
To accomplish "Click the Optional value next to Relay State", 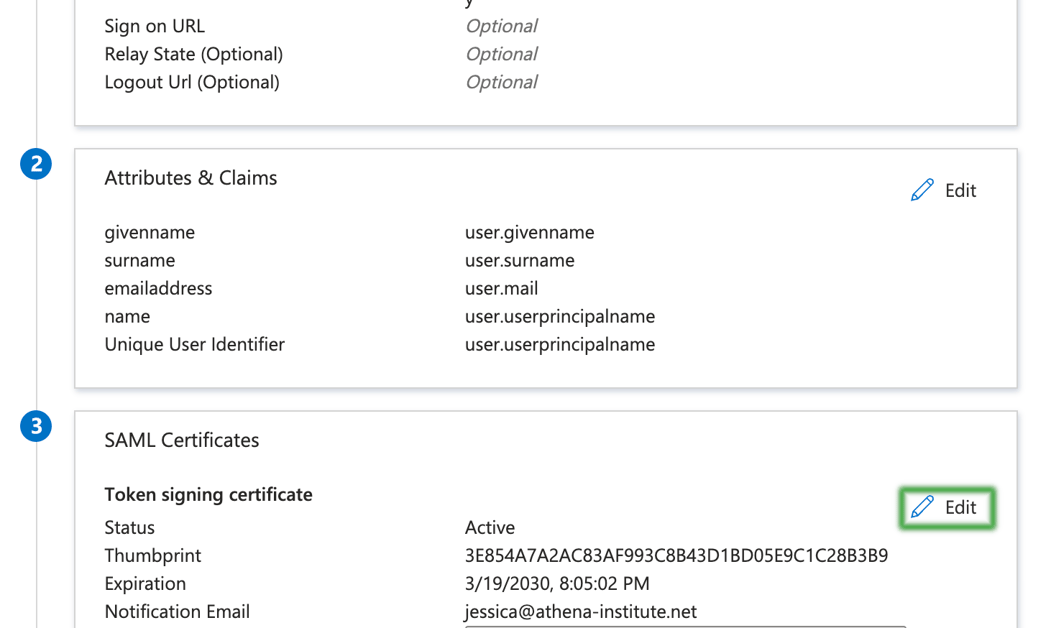I will [x=501, y=54].
